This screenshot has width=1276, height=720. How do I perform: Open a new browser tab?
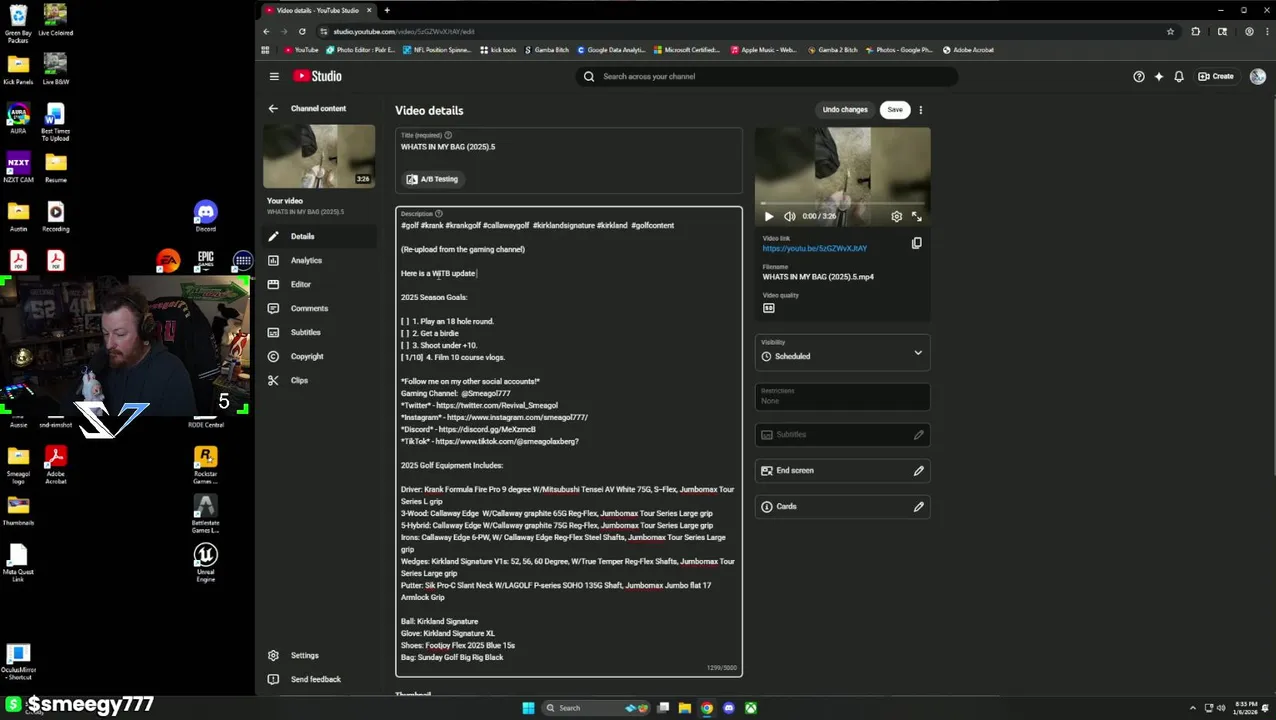387,10
